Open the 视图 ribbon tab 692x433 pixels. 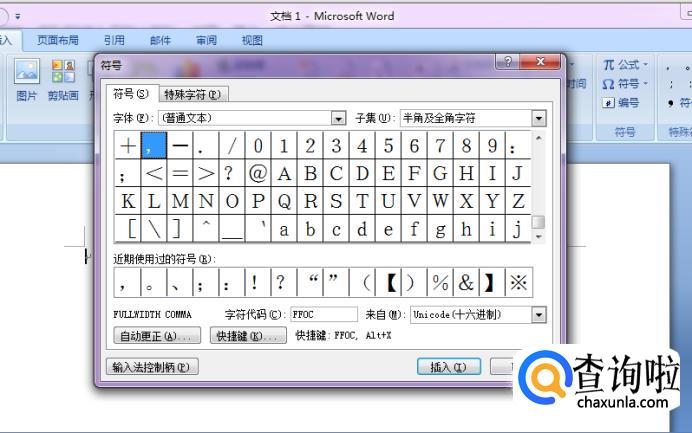click(252, 41)
